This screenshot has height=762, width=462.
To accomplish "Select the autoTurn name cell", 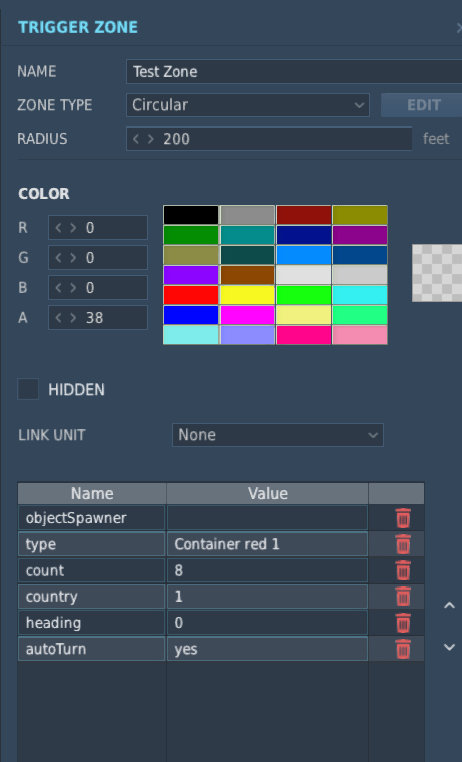I will (92, 649).
